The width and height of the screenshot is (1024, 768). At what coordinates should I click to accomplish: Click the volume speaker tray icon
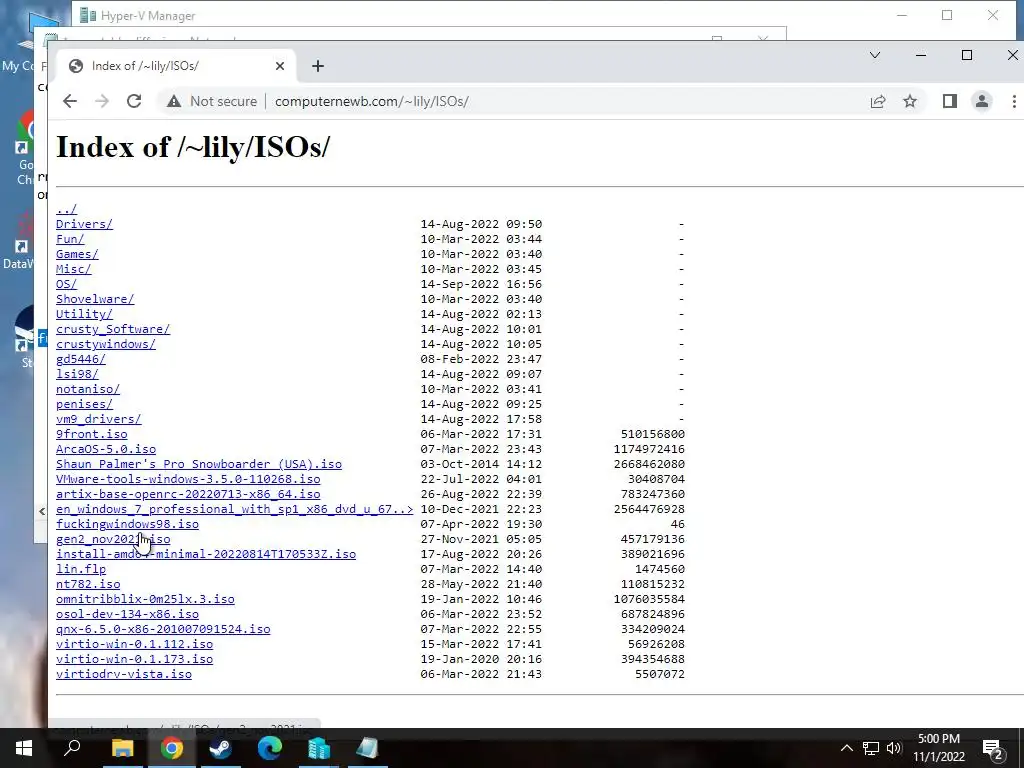pos(894,748)
